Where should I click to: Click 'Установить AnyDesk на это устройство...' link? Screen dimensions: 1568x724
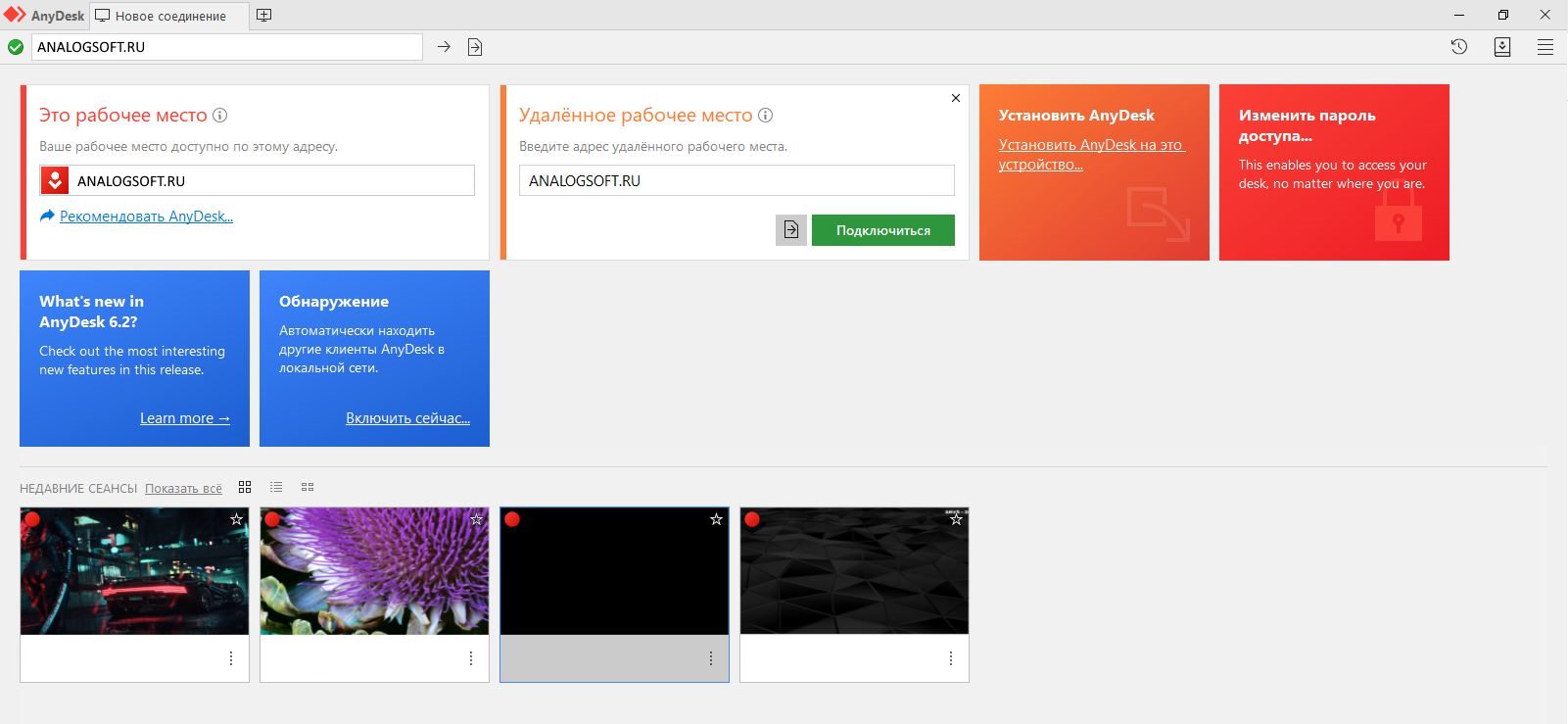coord(1092,154)
